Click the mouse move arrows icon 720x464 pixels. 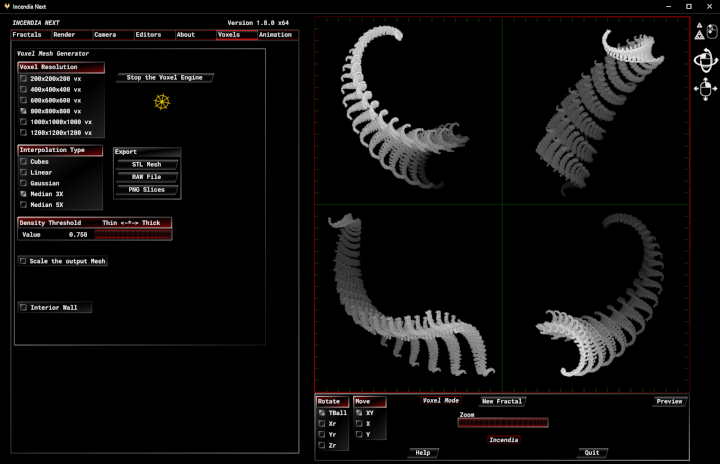pos(704,89)
